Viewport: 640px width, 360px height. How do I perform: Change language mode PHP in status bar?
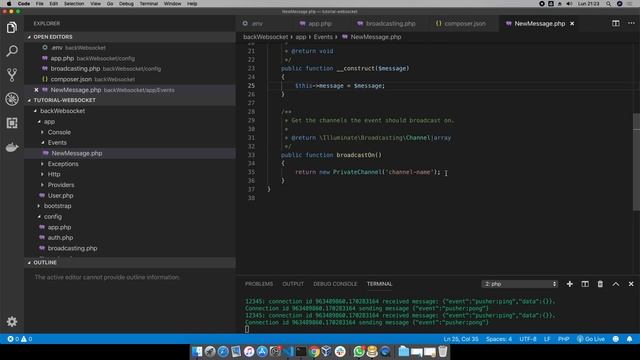(564, 339)
